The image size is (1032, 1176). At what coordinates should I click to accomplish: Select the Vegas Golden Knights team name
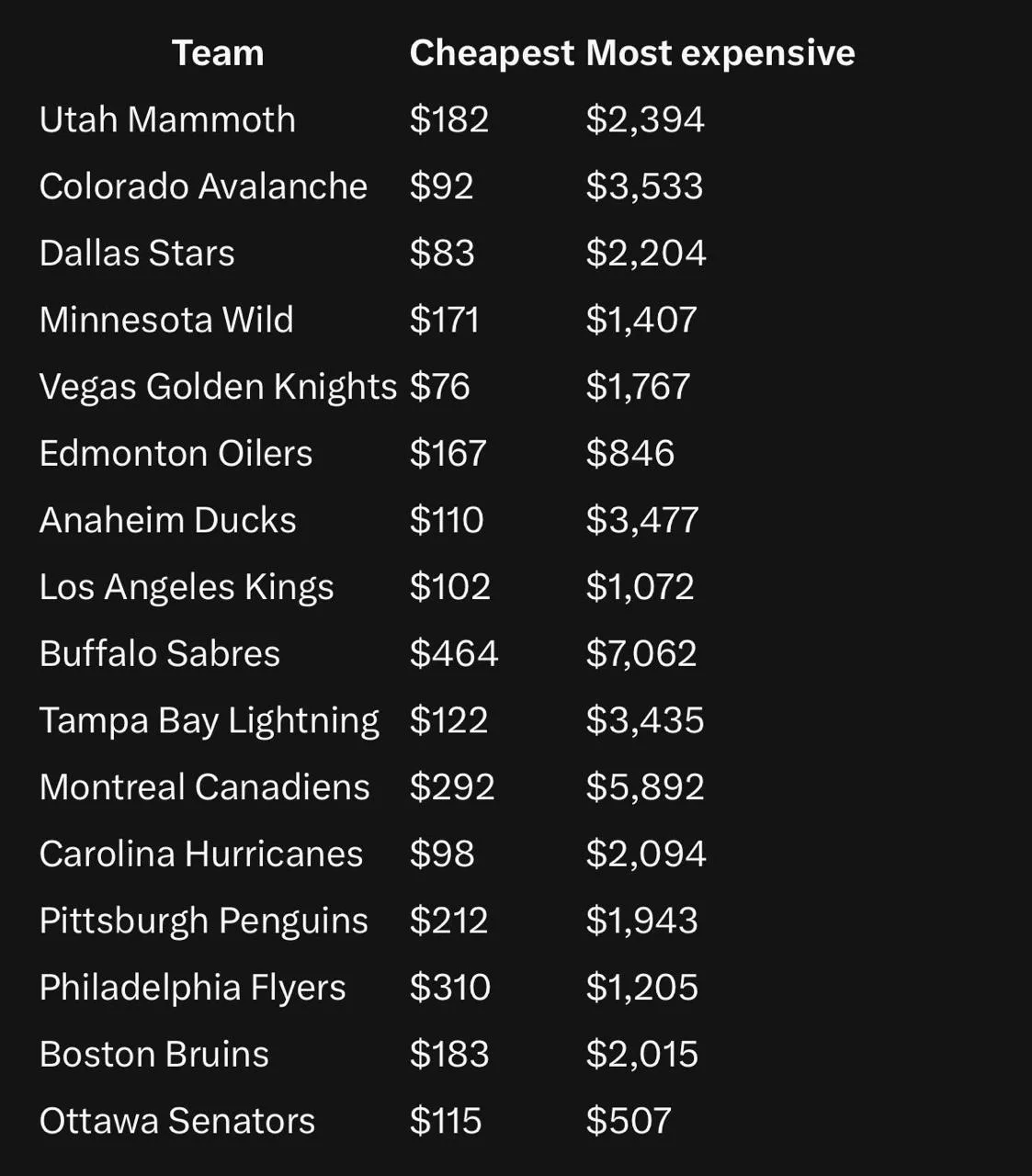[218, 387]
